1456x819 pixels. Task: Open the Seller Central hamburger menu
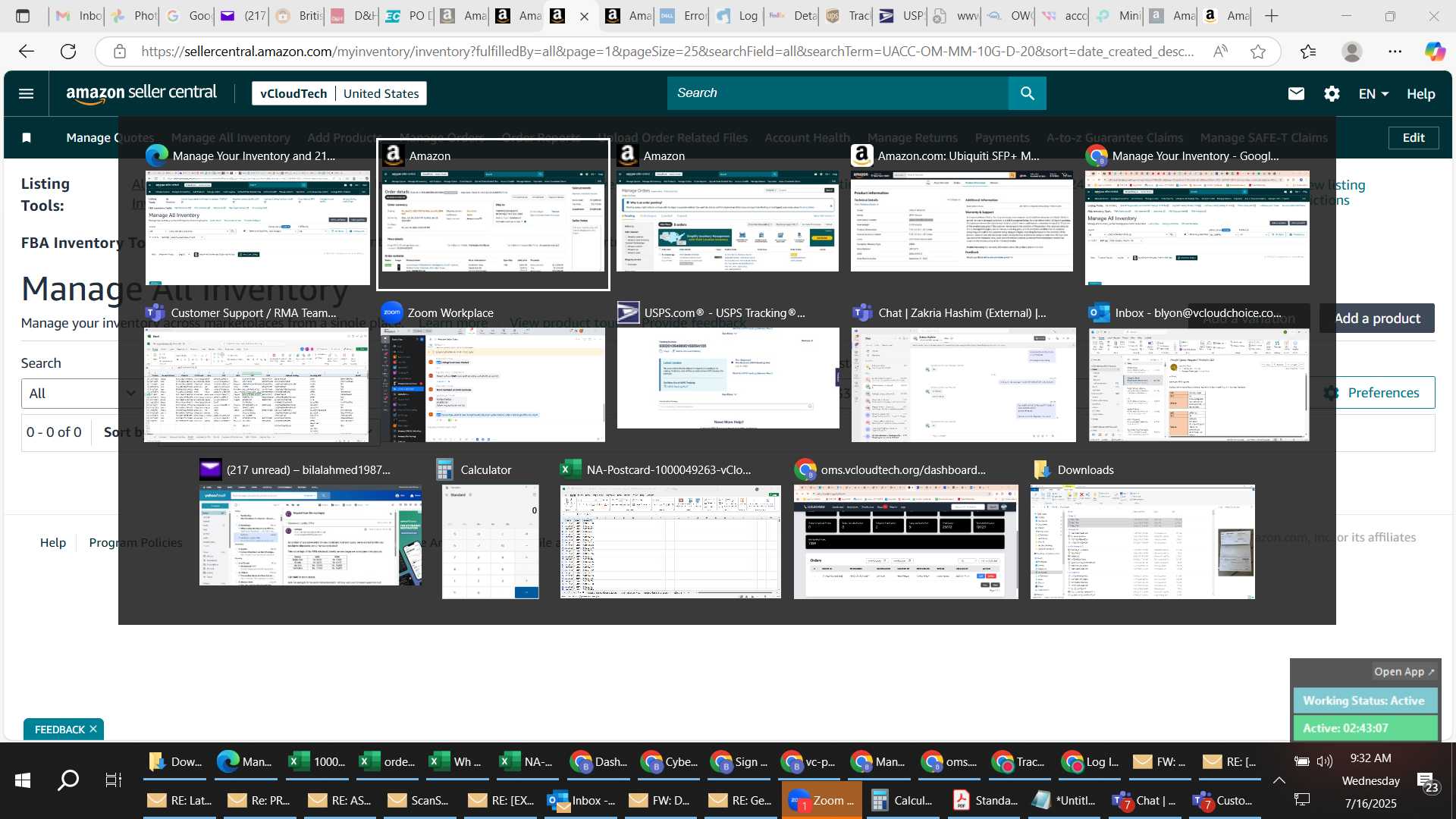coord(26,93)
